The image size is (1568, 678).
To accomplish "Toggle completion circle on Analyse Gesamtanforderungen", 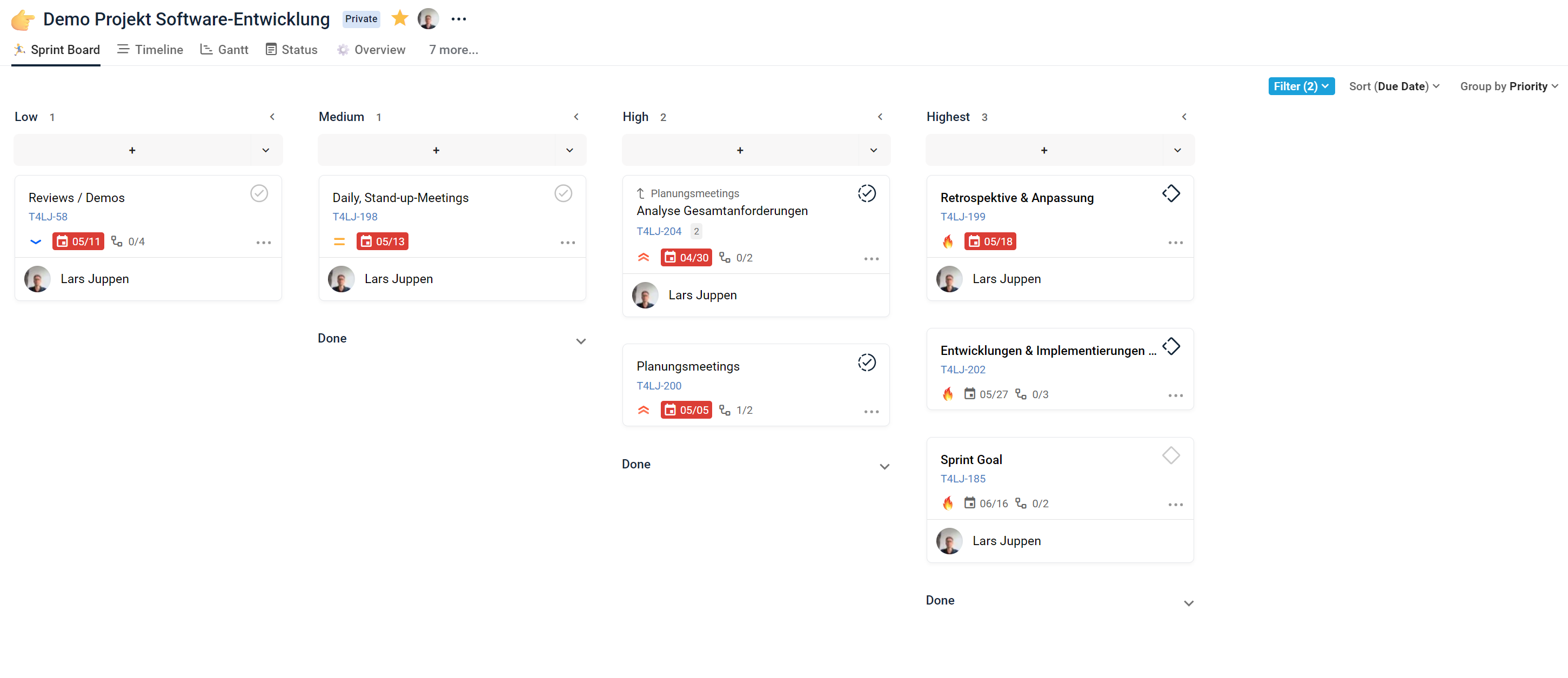I will (x=866, y=193).
